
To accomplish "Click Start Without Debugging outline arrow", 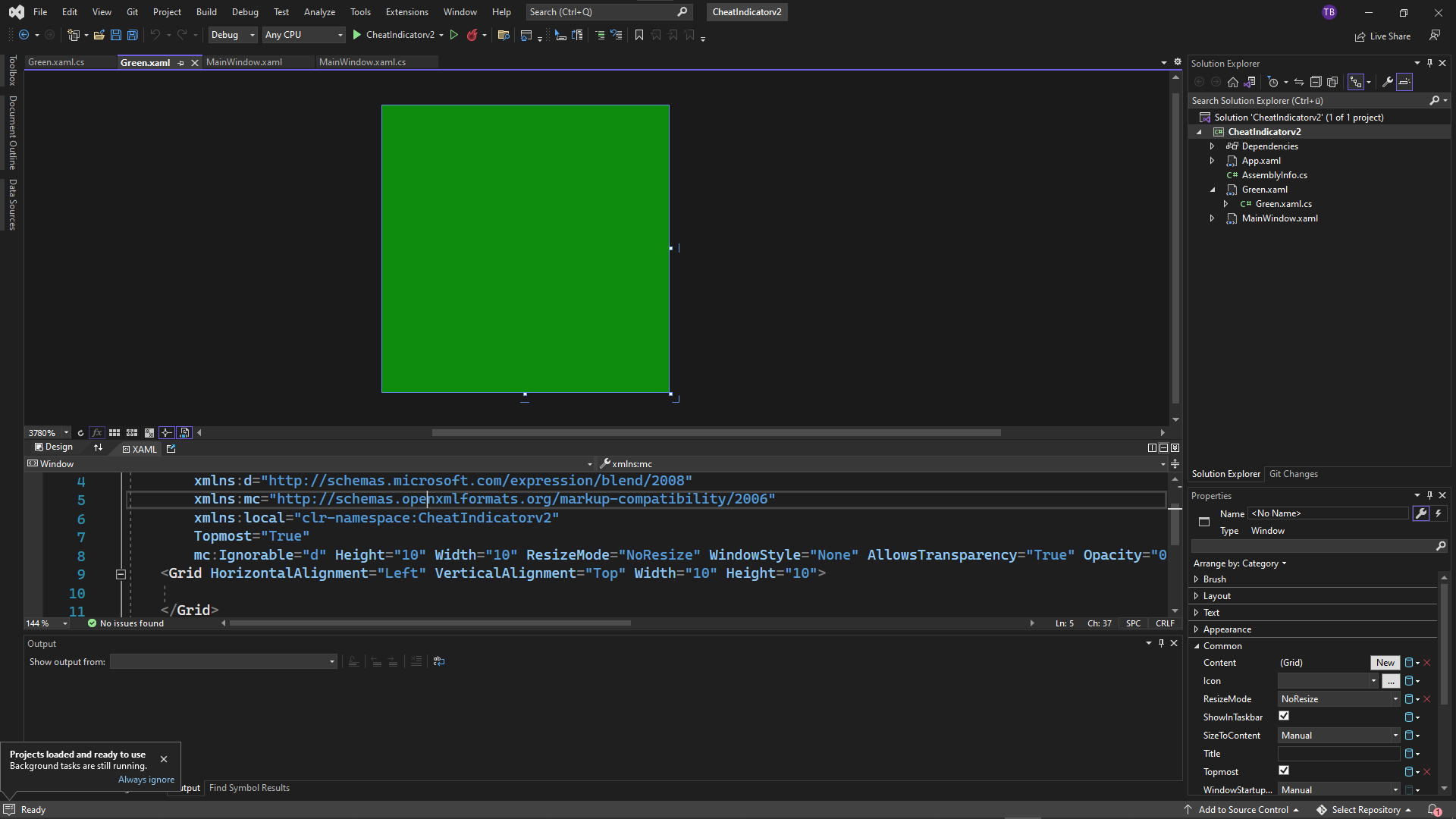I will click(454, 35).
